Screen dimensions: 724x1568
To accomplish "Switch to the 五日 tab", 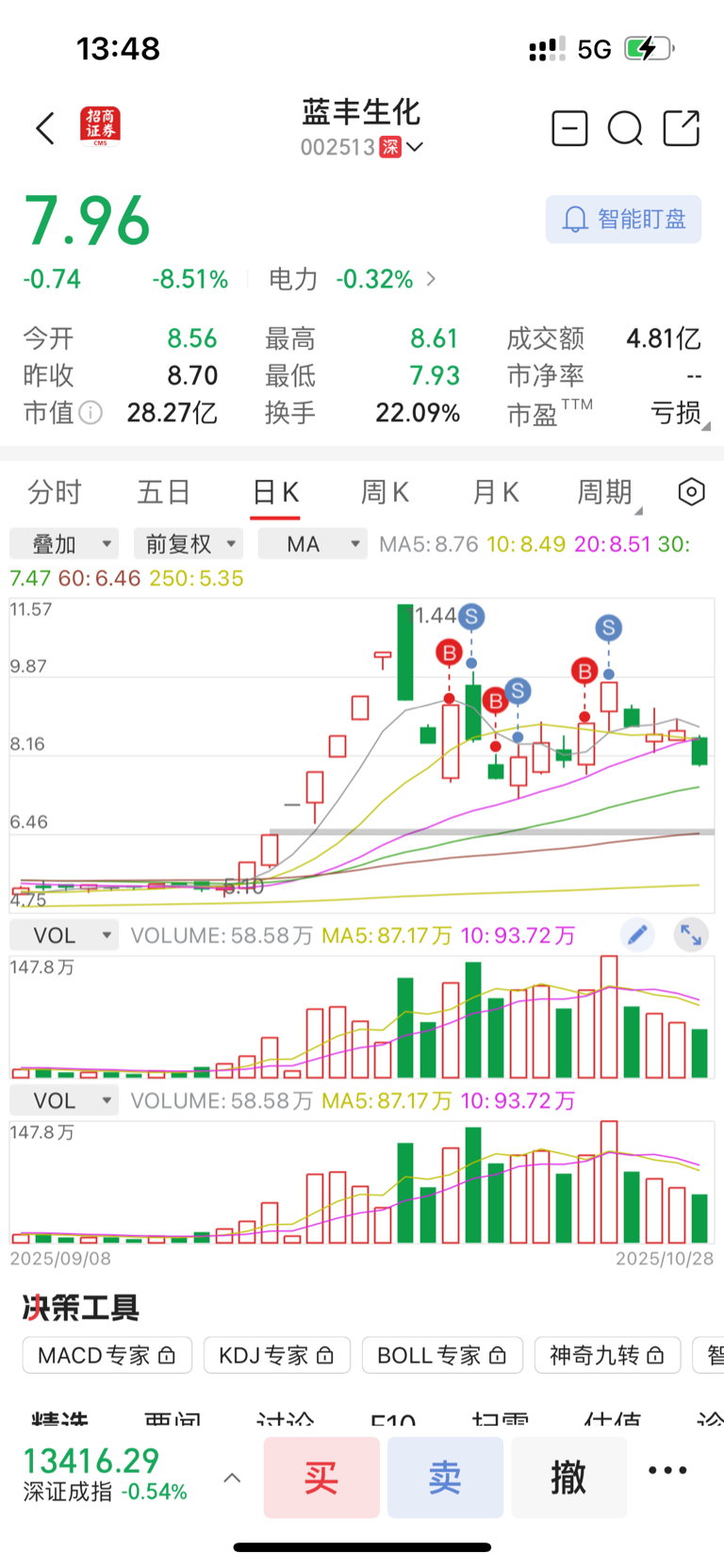I will pyautogui.click(x=164, y=492).
